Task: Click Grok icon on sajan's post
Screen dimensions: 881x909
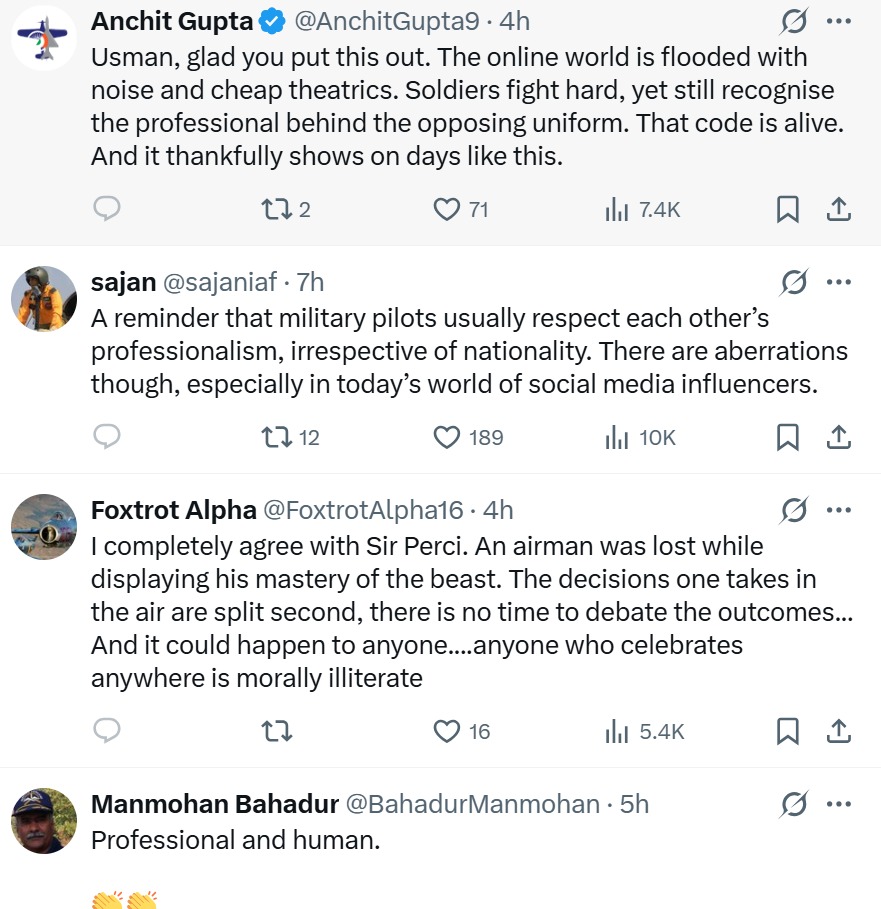Action: 794,283
